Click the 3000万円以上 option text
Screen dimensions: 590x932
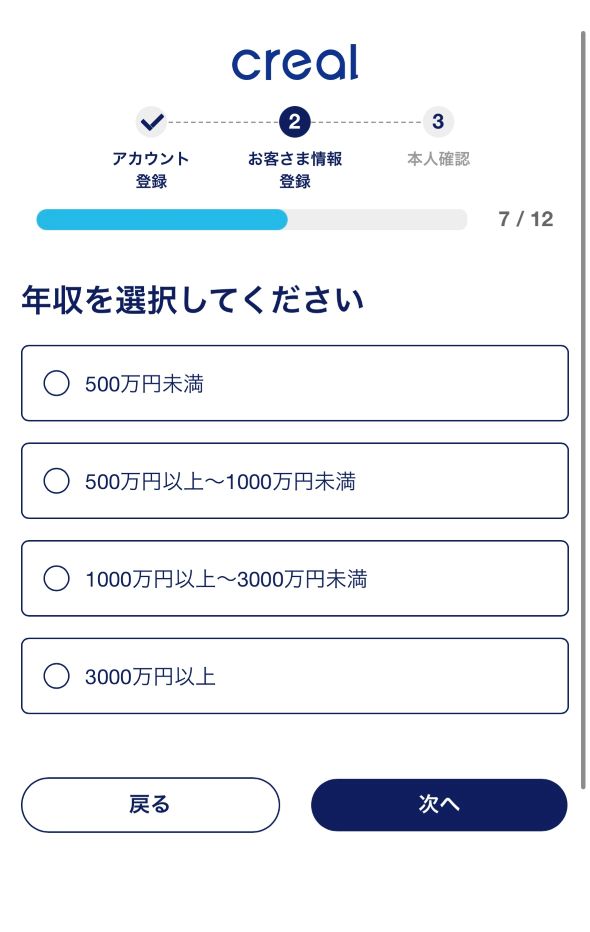point(150,676)
